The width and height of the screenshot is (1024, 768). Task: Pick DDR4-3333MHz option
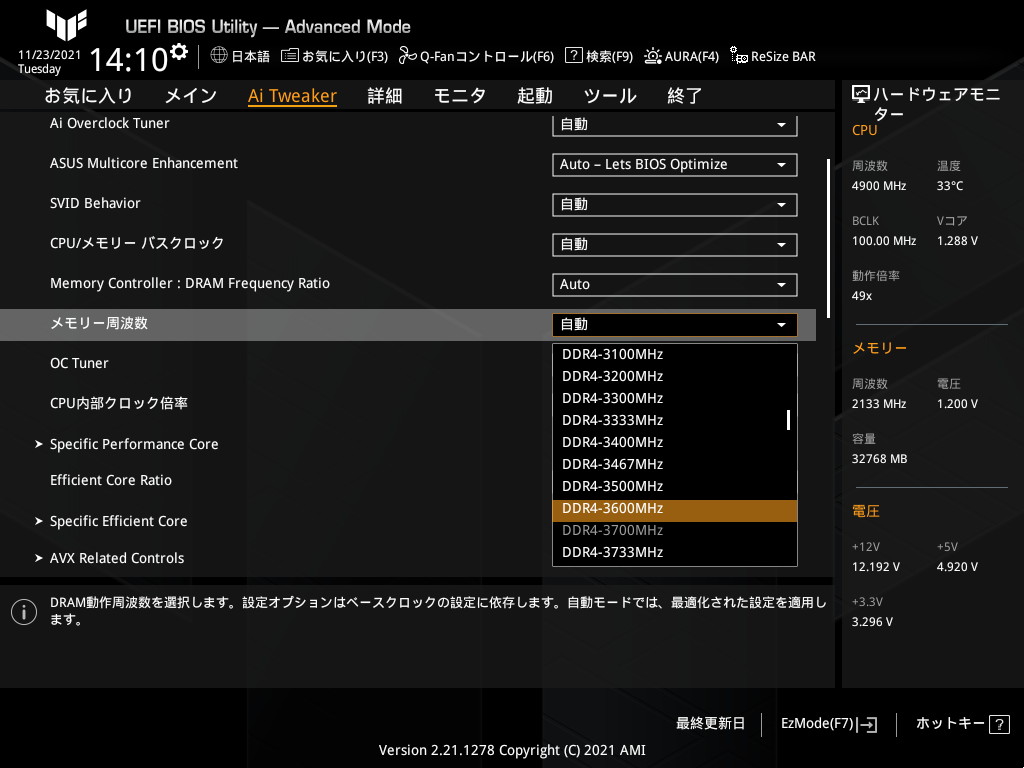[x=675, y=420]
